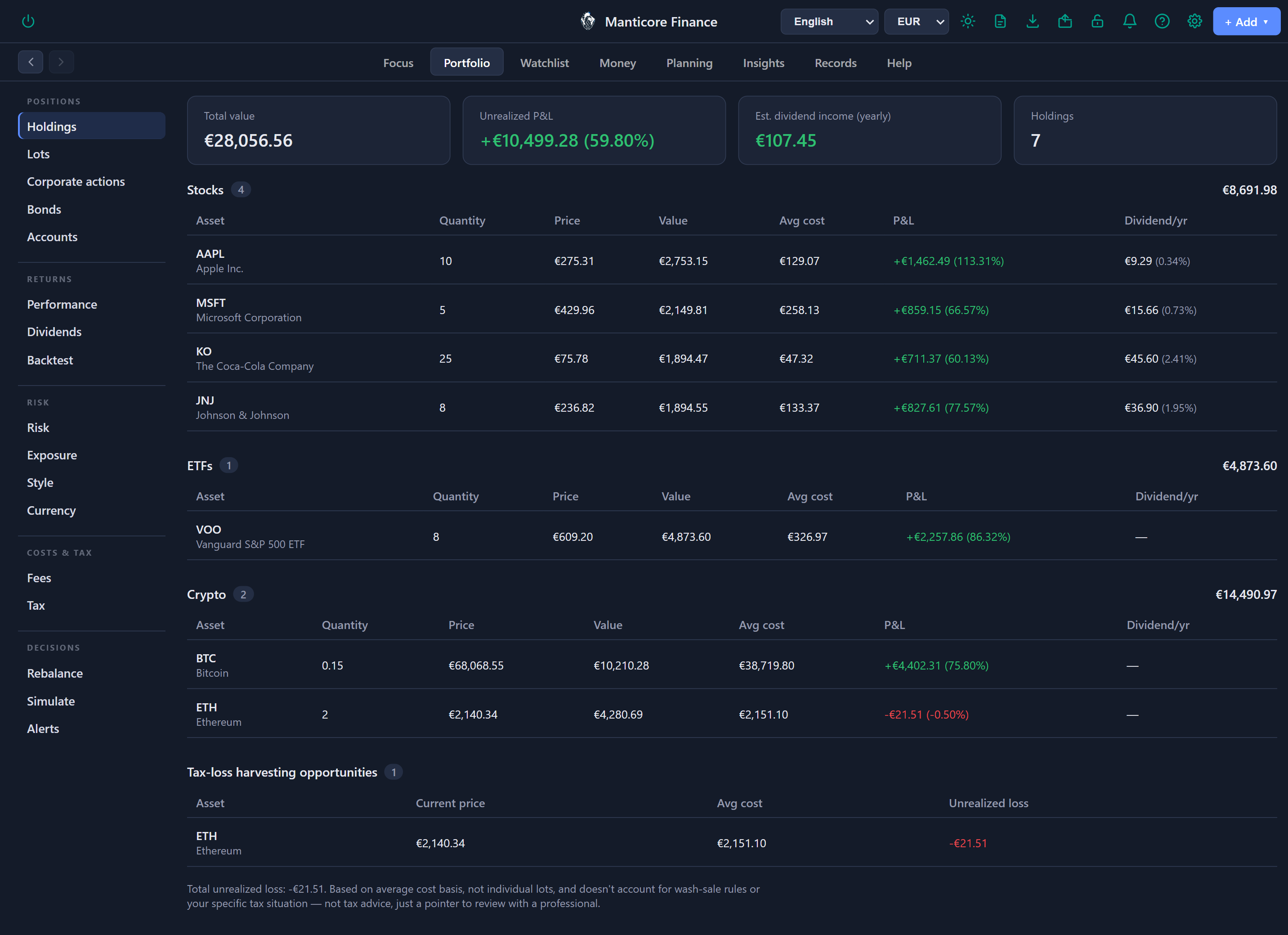Screen dimensions: 1288x935
Task: Open the Add dropdown button
Action: click(1246, 22)
